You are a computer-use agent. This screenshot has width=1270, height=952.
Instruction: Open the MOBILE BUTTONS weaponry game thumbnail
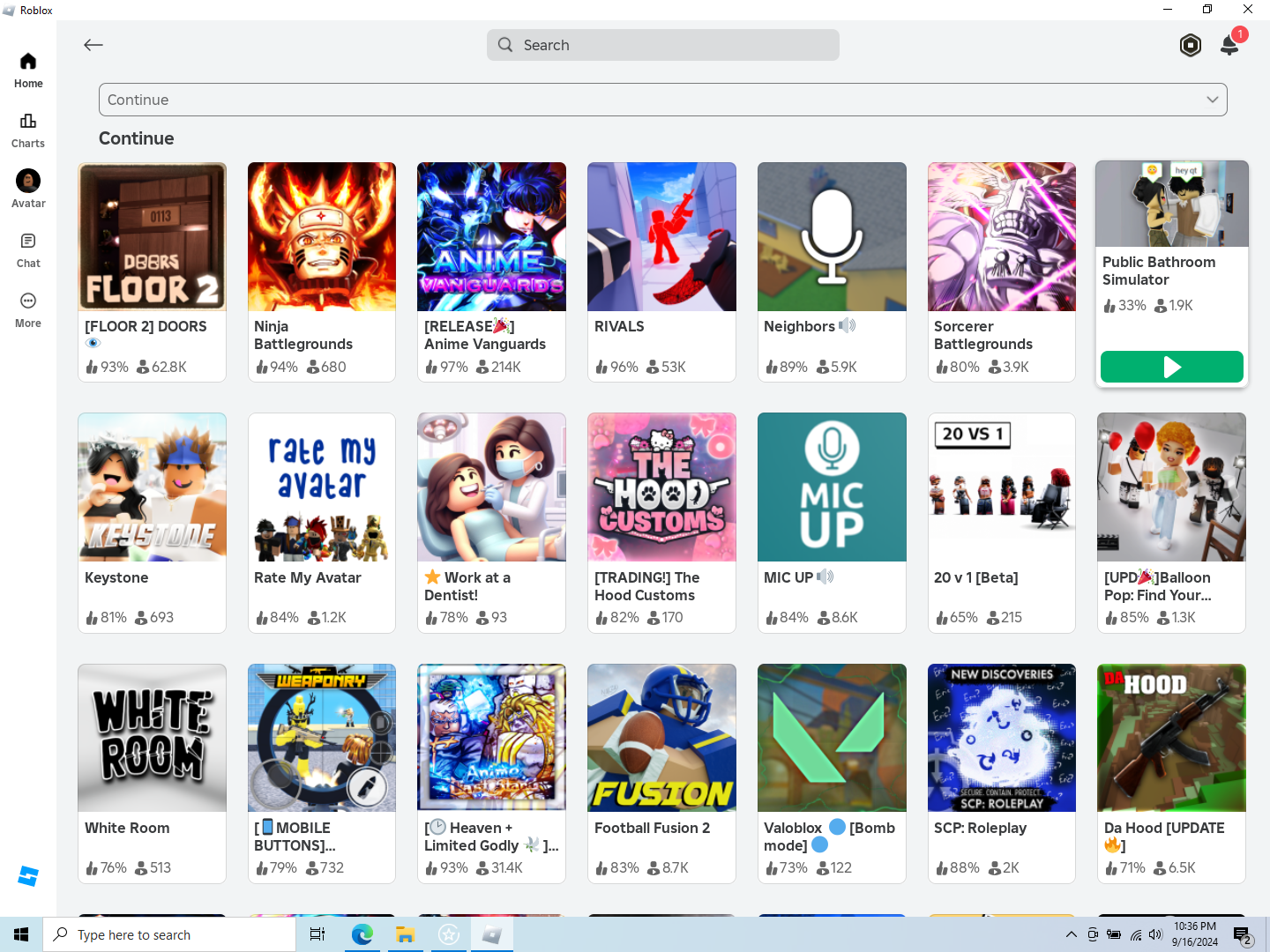click(x=322, y=738)
